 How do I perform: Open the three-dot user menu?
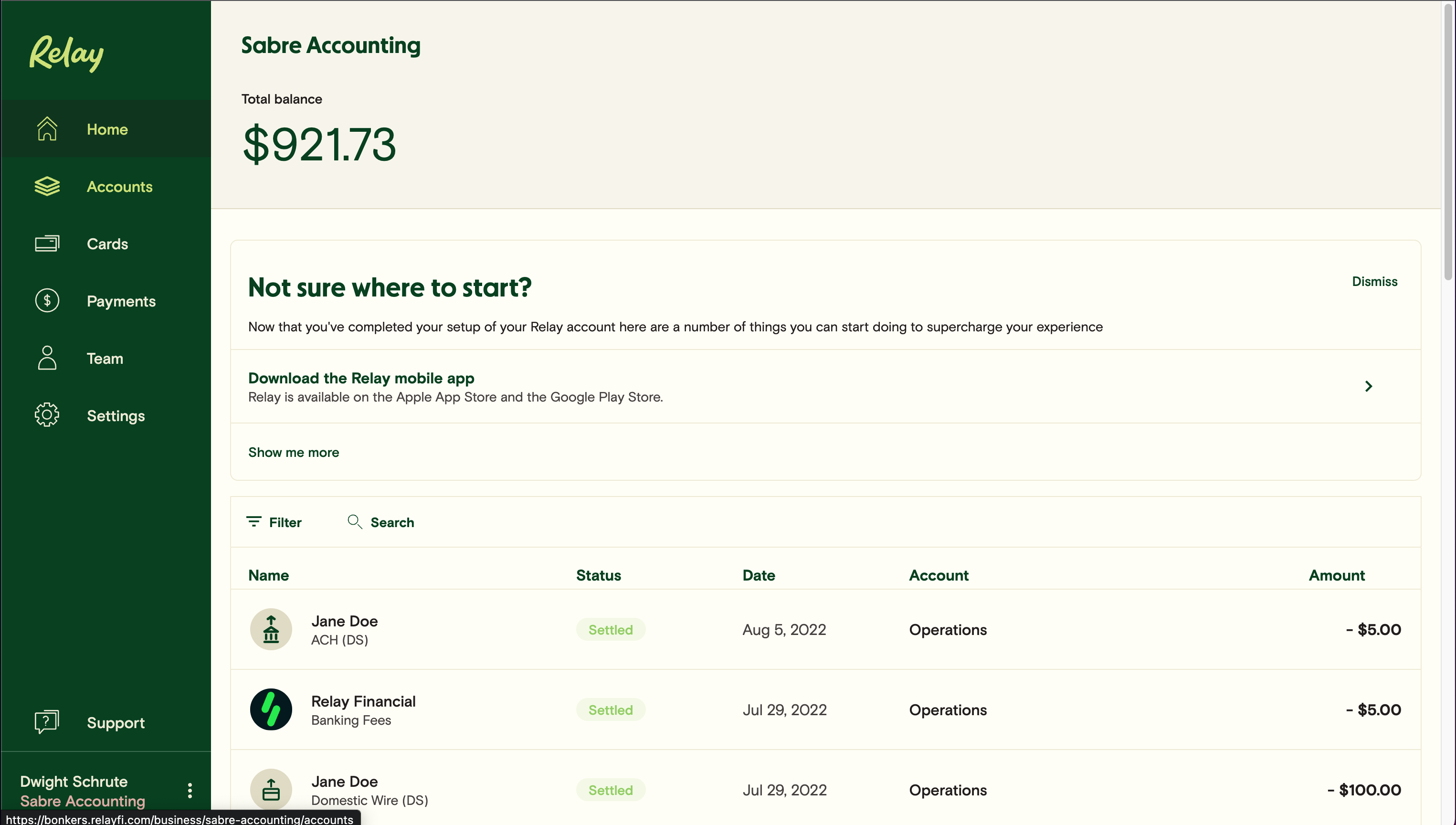coord(190,791)
